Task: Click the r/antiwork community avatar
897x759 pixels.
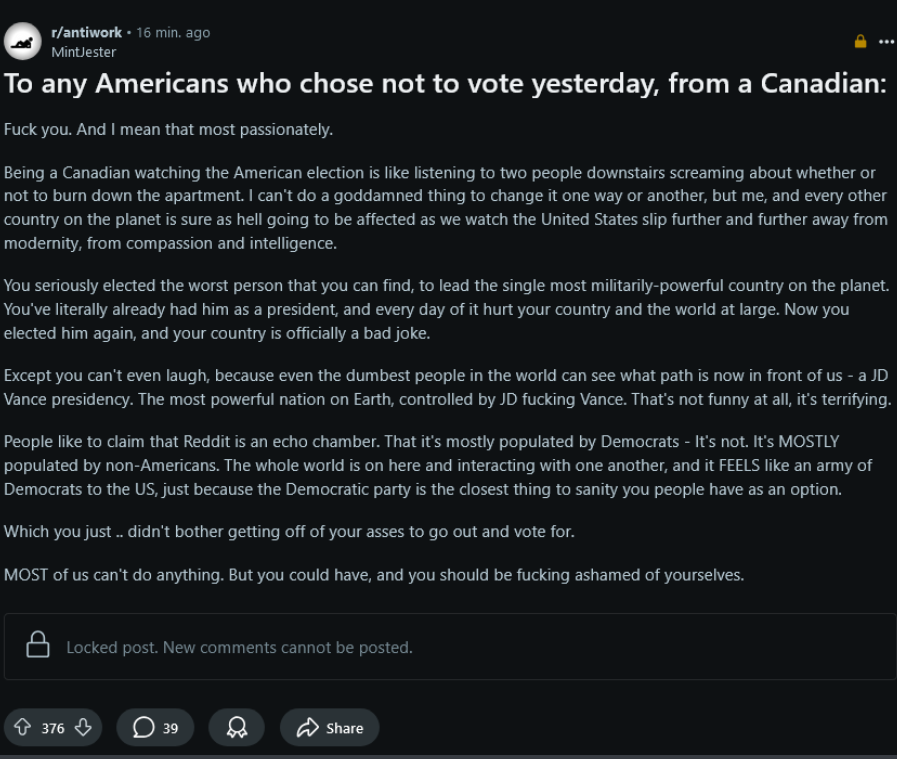Action: (22, 41)
